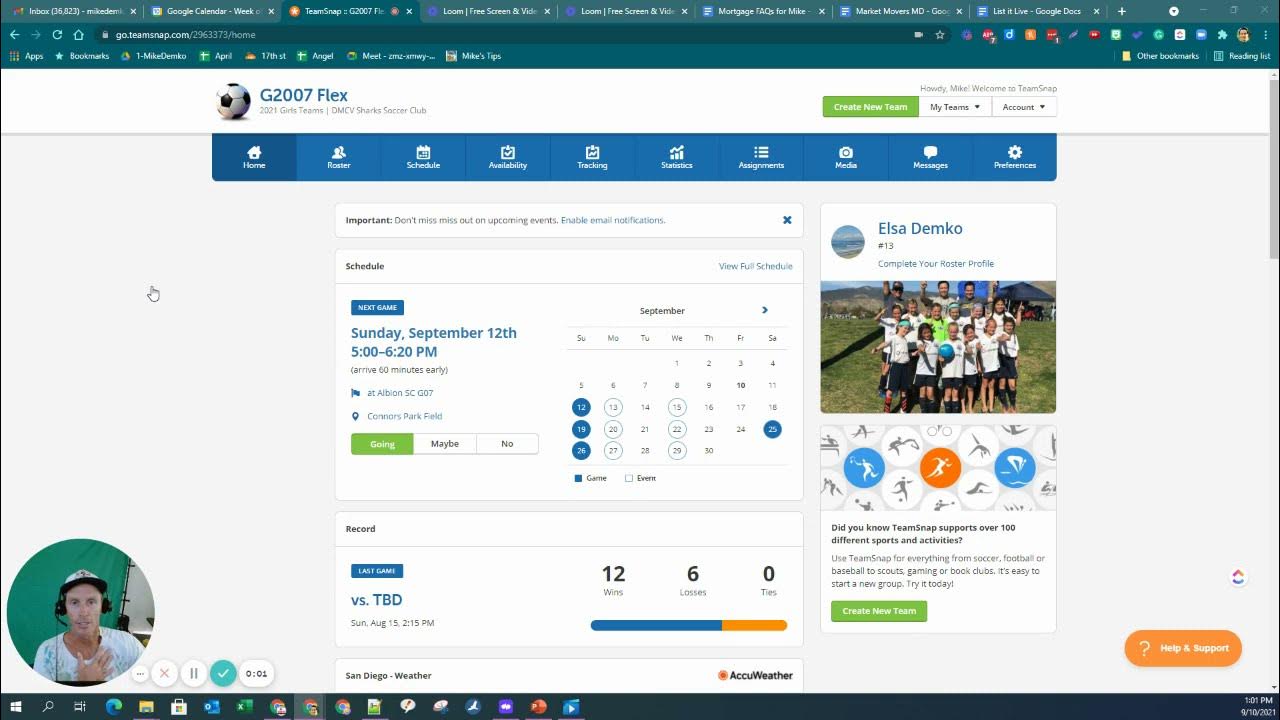Switch to Market Movers MD tab
1280x720 pixels.
pyautogui.click(x=901, y=11)
